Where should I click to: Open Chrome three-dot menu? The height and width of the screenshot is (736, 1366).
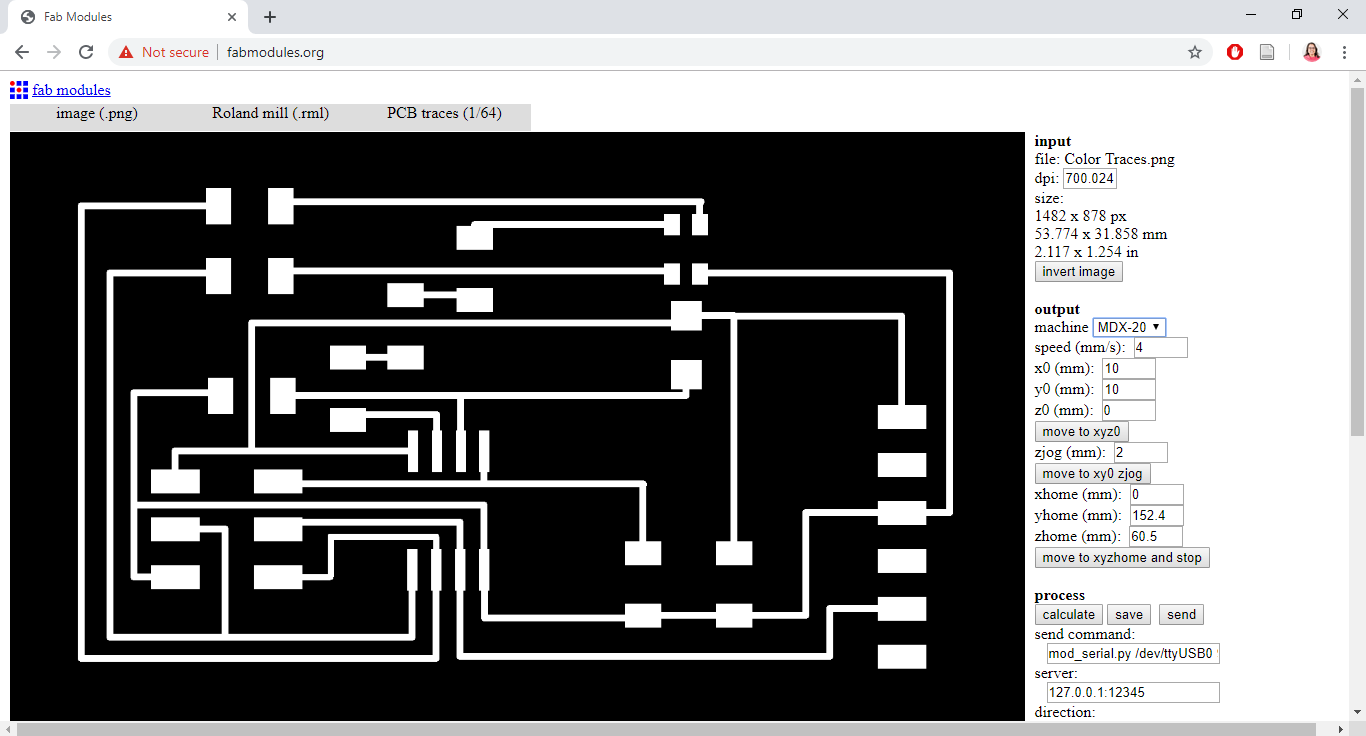tap(1345, 52)
